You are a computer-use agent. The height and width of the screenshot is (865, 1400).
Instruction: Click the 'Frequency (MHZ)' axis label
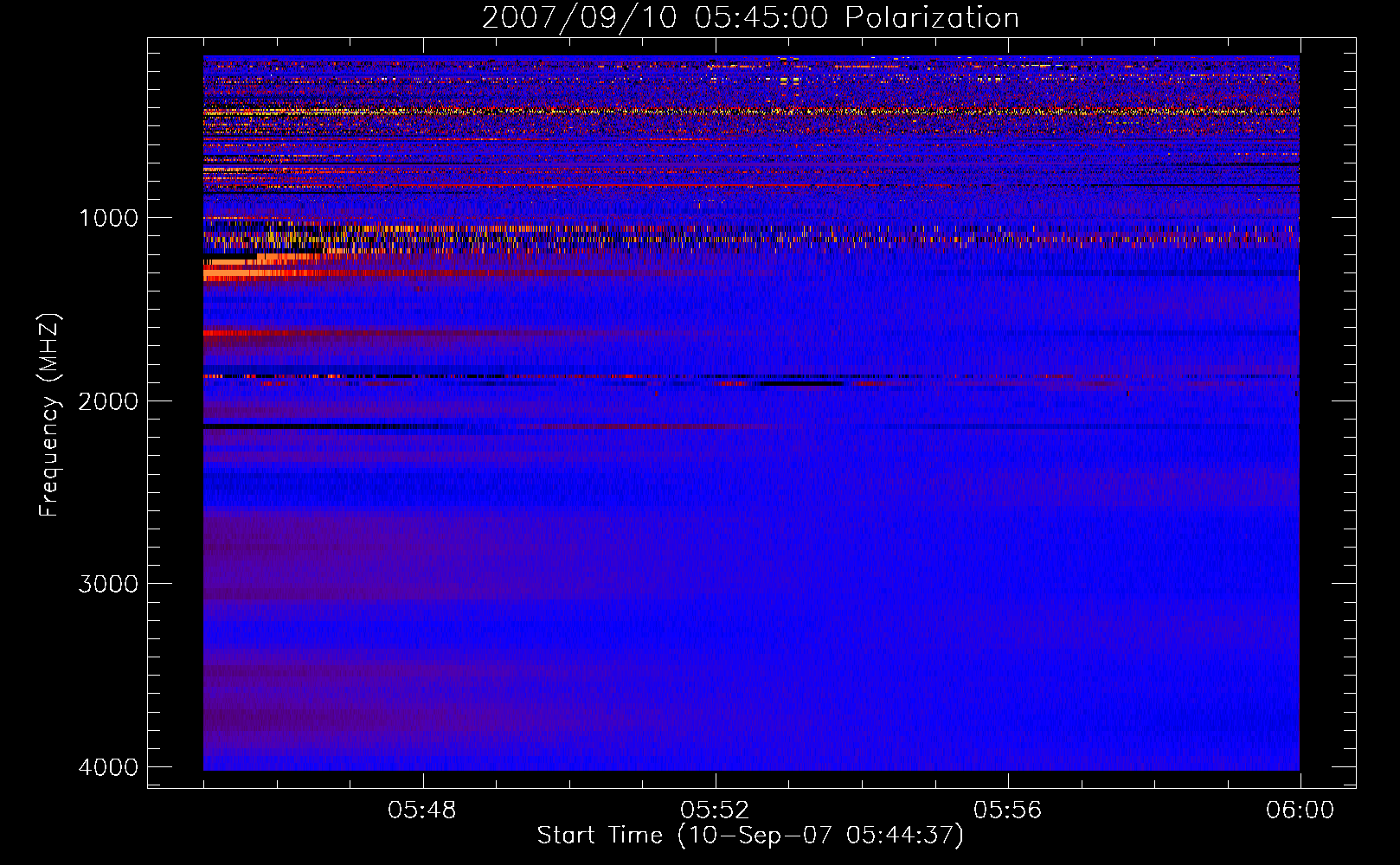click(x=50, y=415)
